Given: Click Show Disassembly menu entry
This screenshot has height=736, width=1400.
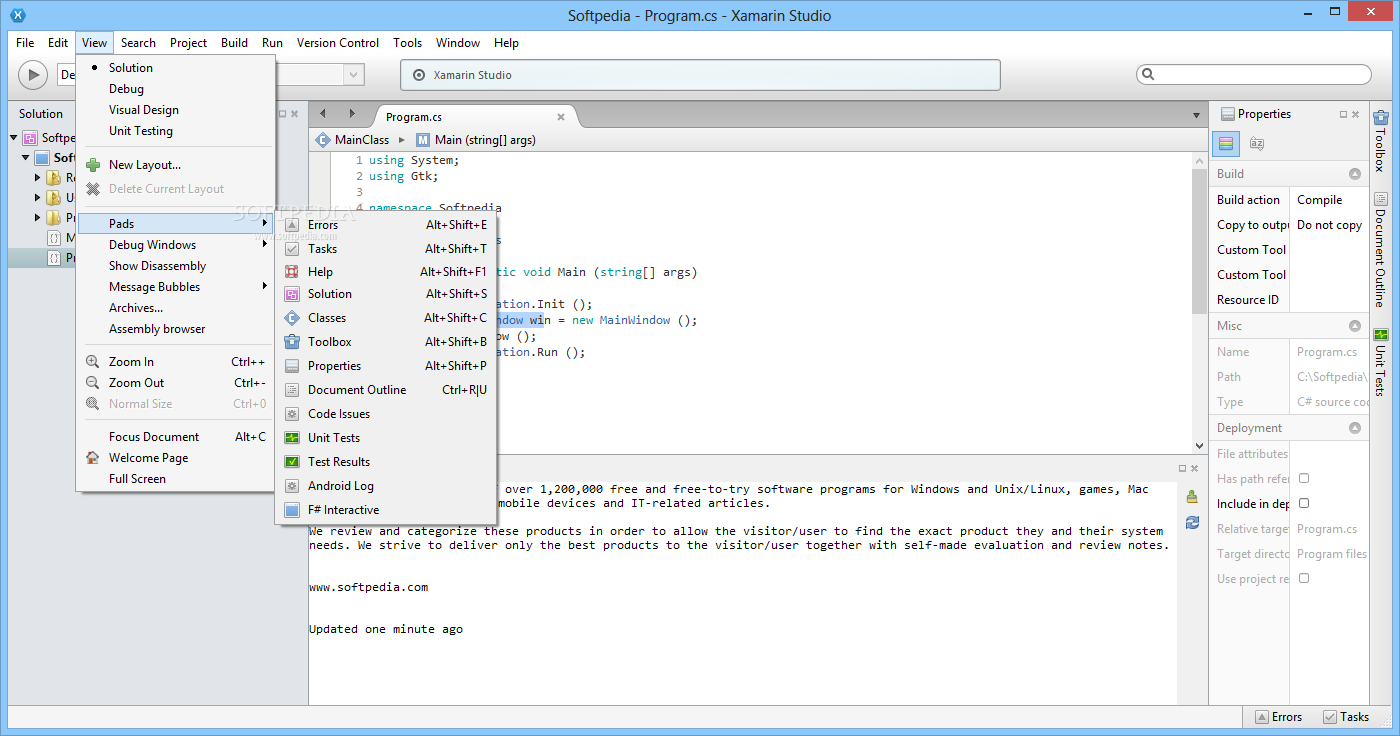Looking at the screenshot, I should [176, 266].
